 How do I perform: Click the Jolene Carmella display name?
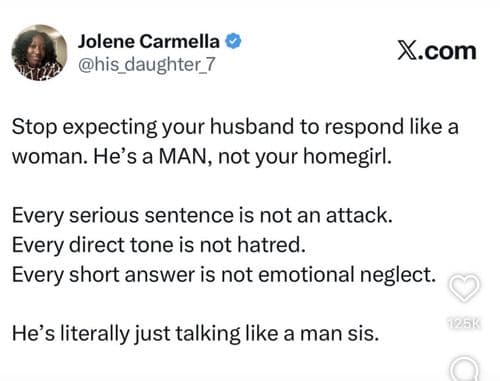tap(149, 42)
